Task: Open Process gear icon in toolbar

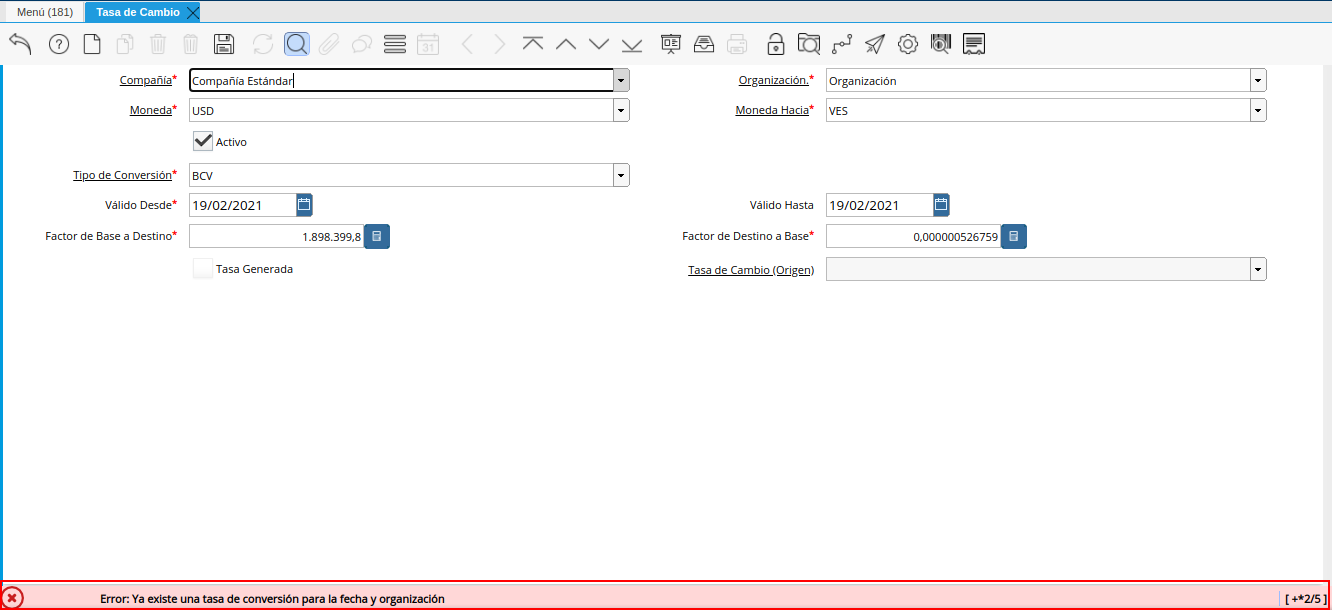Action: click(908, 44)
